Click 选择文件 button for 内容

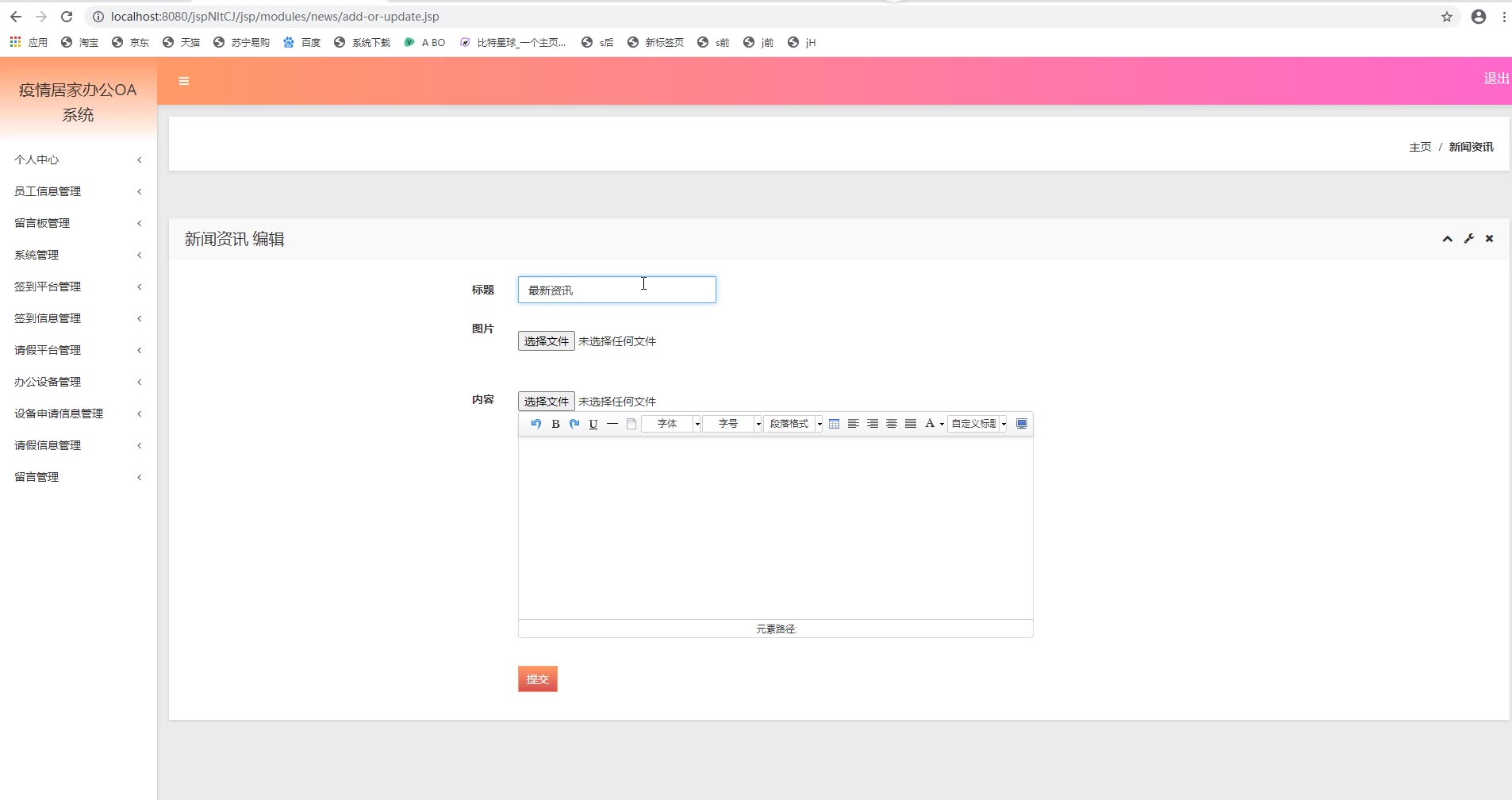(x=547, y=402)
